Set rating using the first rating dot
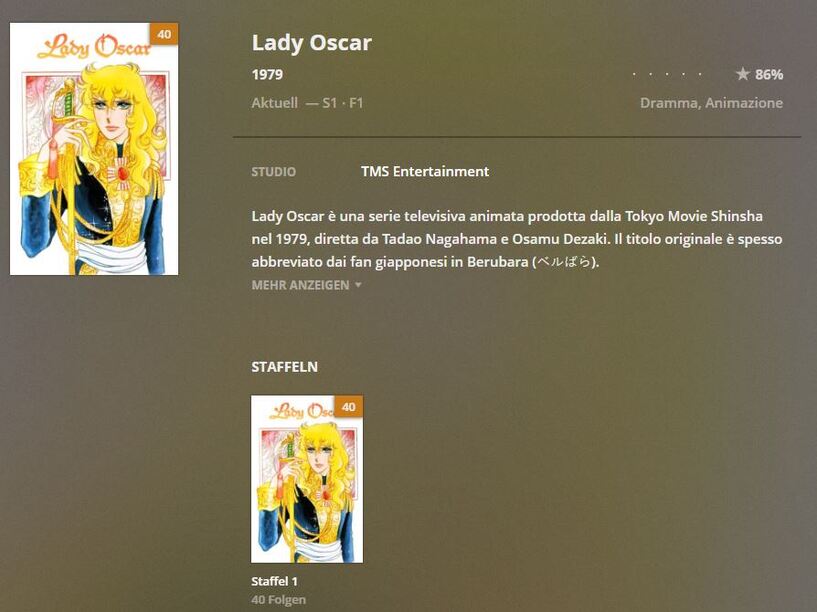 (x=634, y=74)
